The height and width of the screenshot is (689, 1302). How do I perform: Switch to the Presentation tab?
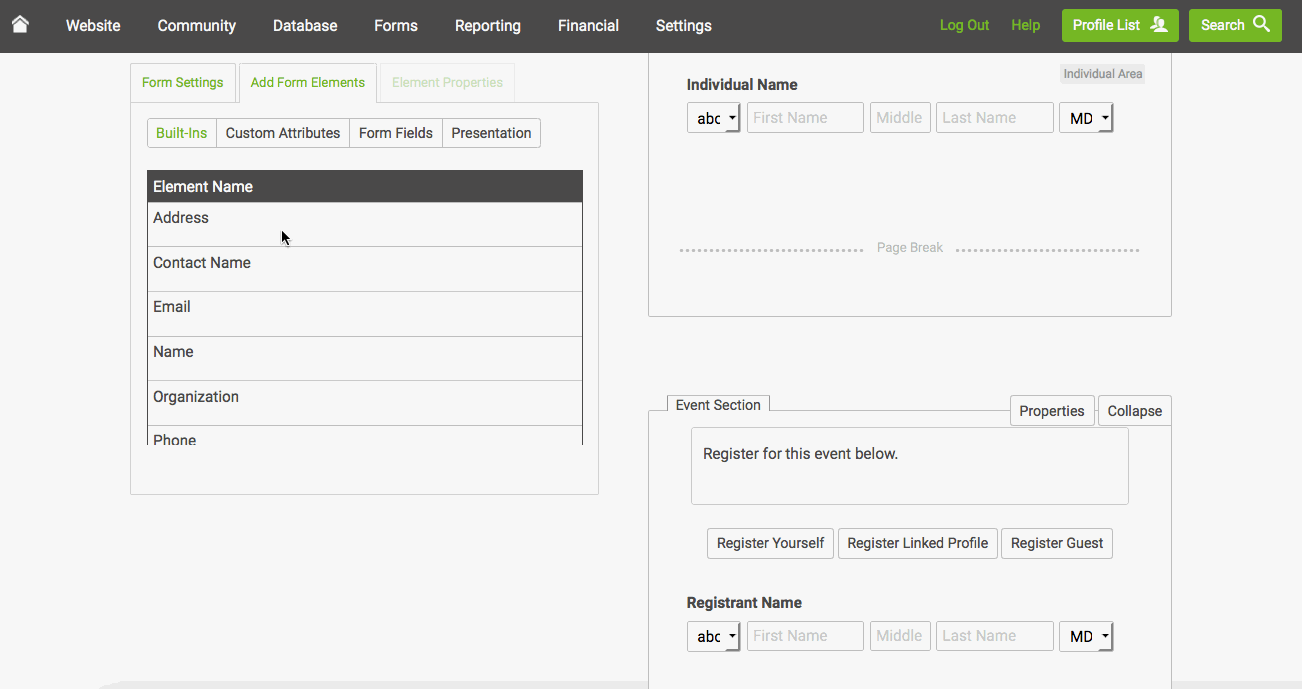pos(491,132)
